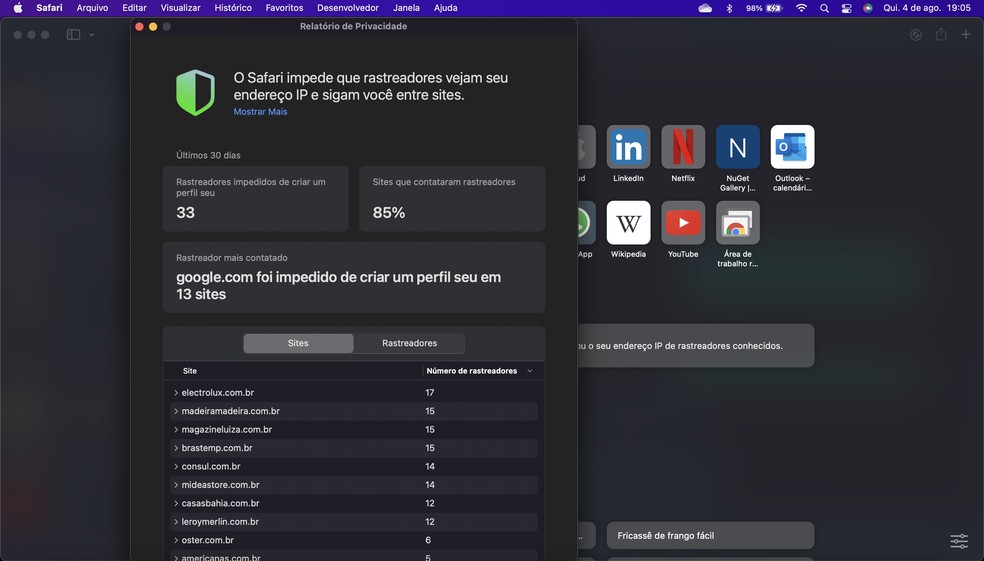Viewport: 984px width, 561px height.
Task: Open the Wikipedia favorite icon
Action: pyautogui.click(x=628, y=223)
